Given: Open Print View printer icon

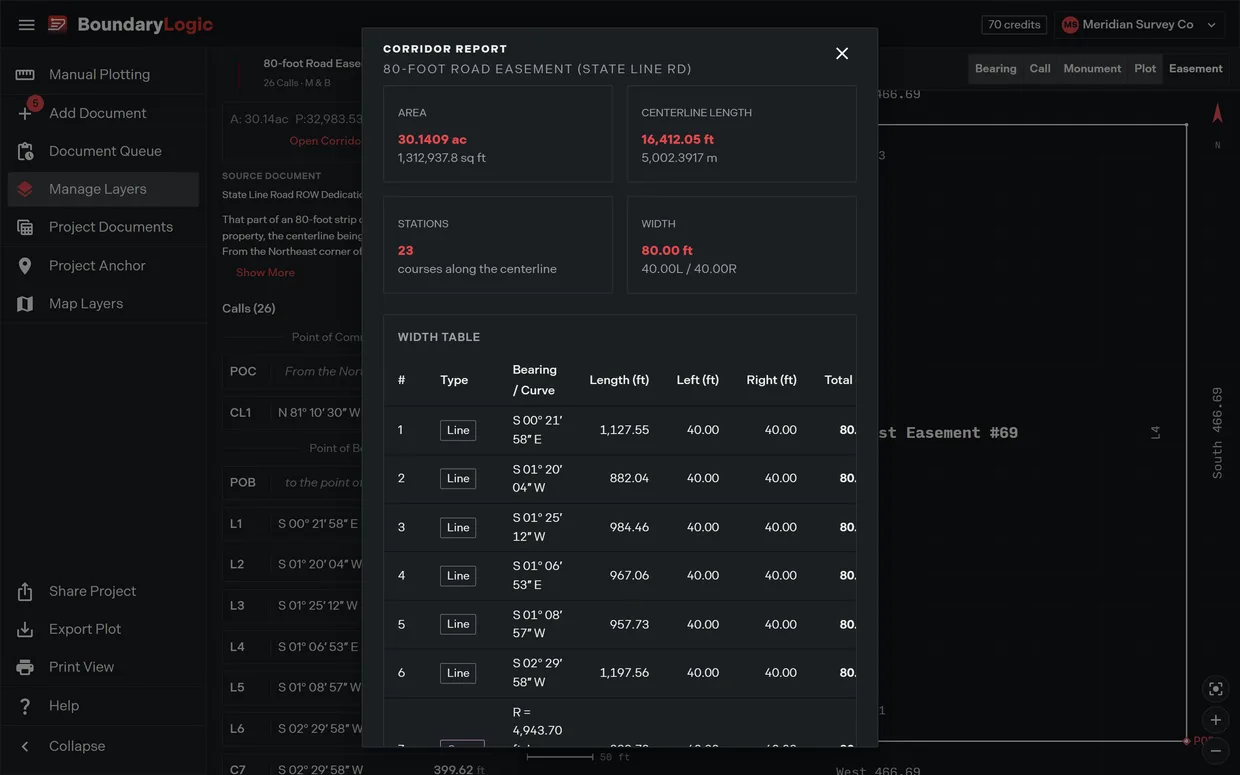Looking at the screenshot, I should pos(25,667).
